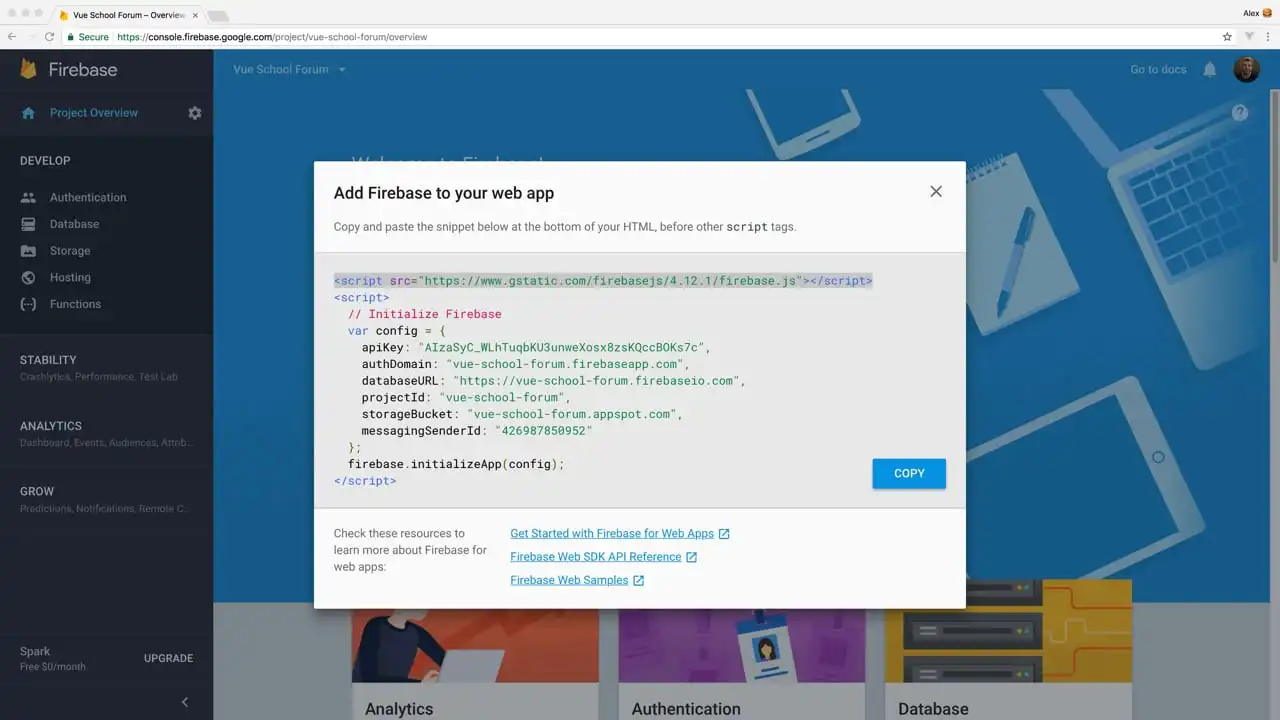Click the Authentication people icon
The image size is (1280, 720).
[x=28, y=198]
